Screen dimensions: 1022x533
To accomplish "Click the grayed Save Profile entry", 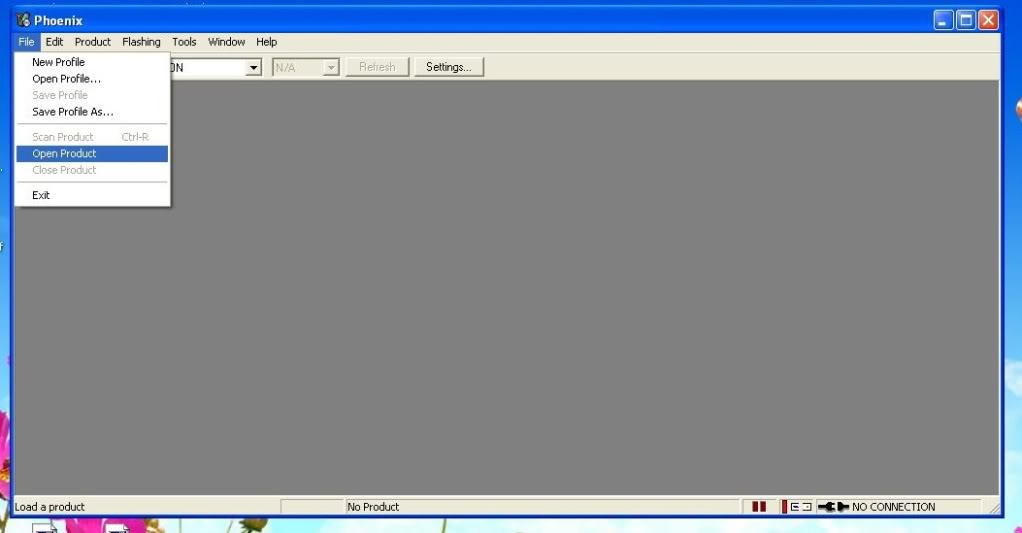I will [x=92, y=95].
